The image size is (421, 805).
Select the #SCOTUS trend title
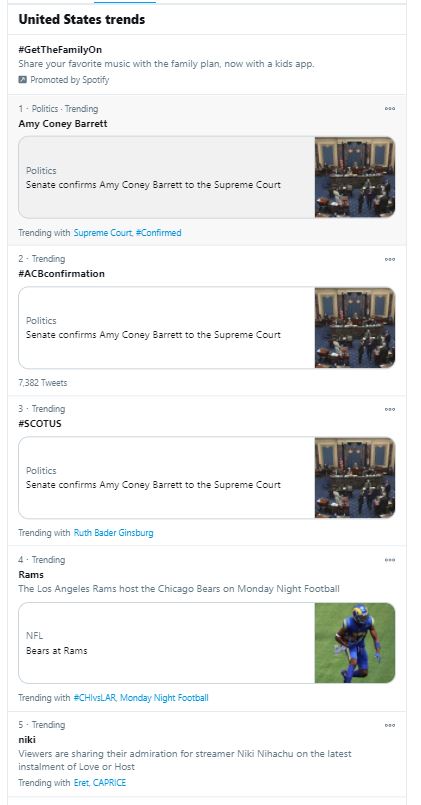(x=40, y=424)
